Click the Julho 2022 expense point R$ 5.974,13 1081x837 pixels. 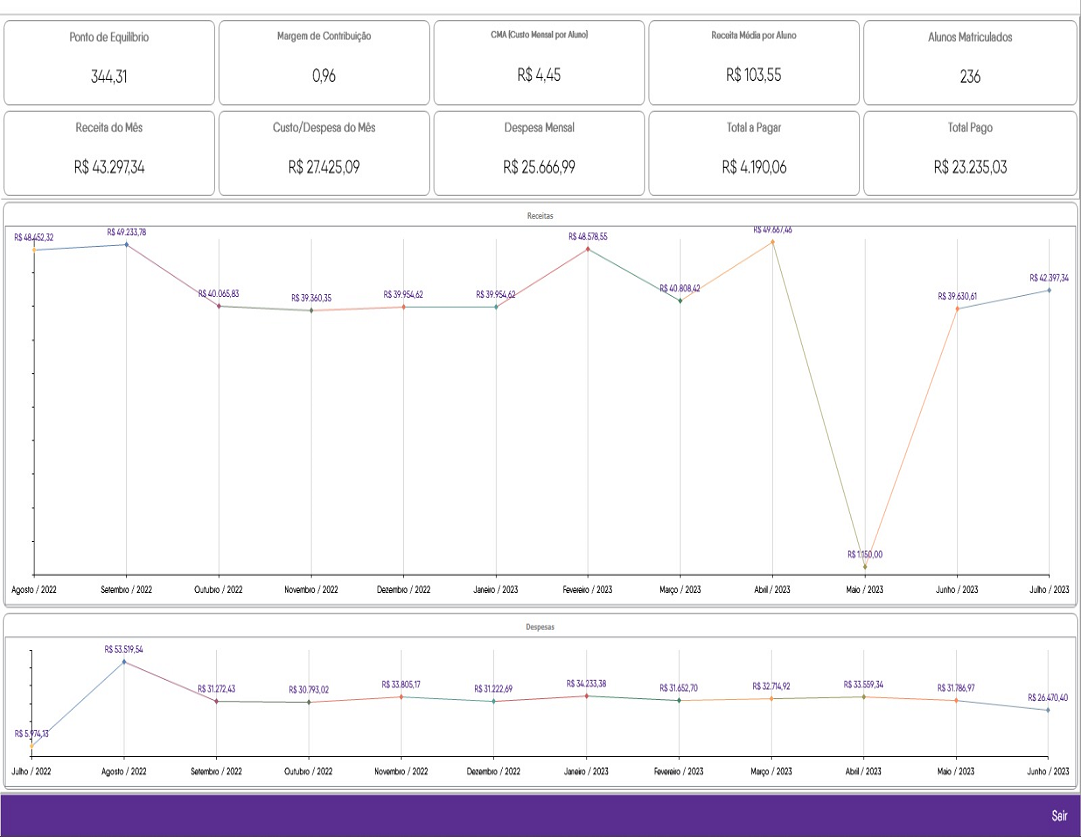pos(32,746)
